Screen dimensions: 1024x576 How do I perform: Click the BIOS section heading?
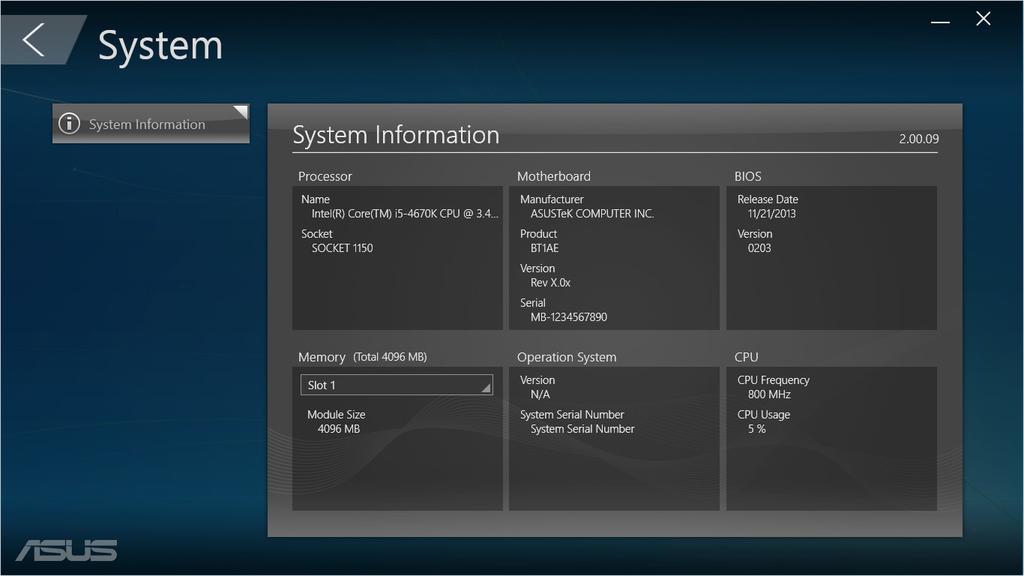point(748,176)
